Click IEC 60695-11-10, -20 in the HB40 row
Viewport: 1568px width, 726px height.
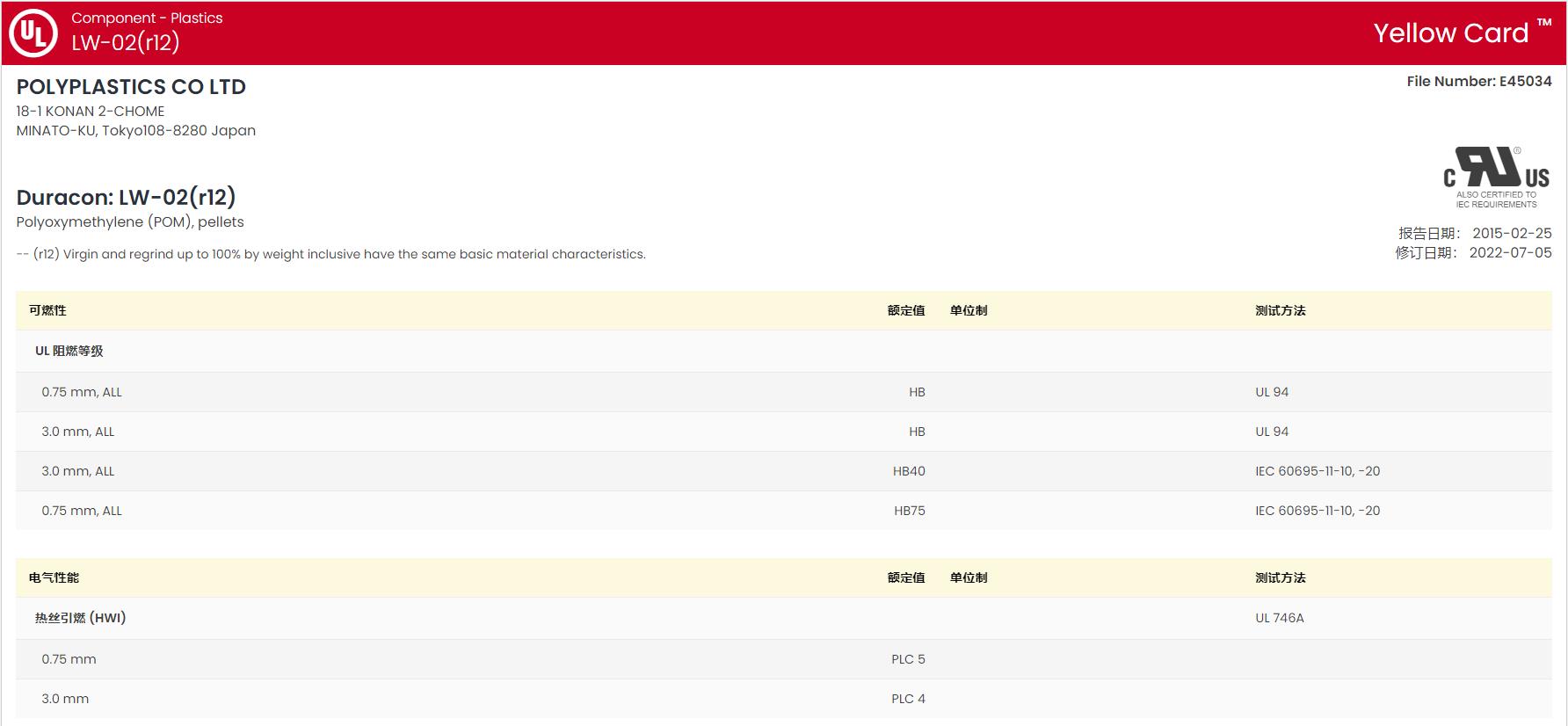click(1318, 471)
